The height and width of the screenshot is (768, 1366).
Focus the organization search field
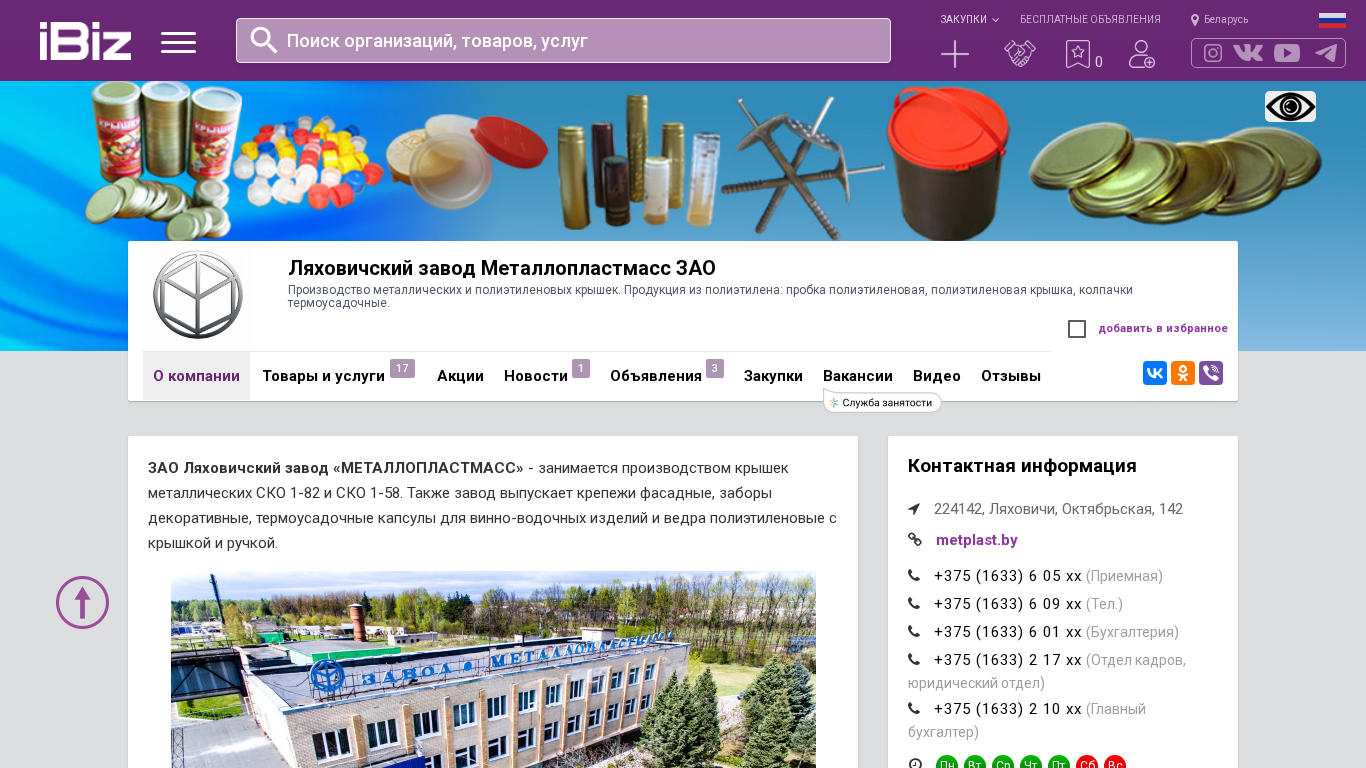click(563, 40)
